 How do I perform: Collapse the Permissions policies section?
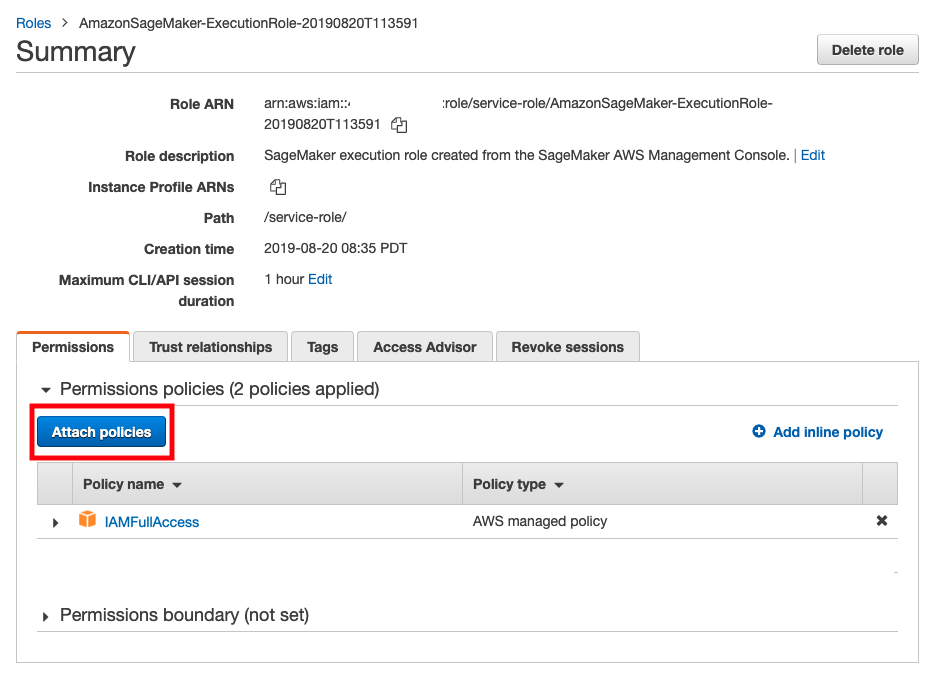pos(46,390)
